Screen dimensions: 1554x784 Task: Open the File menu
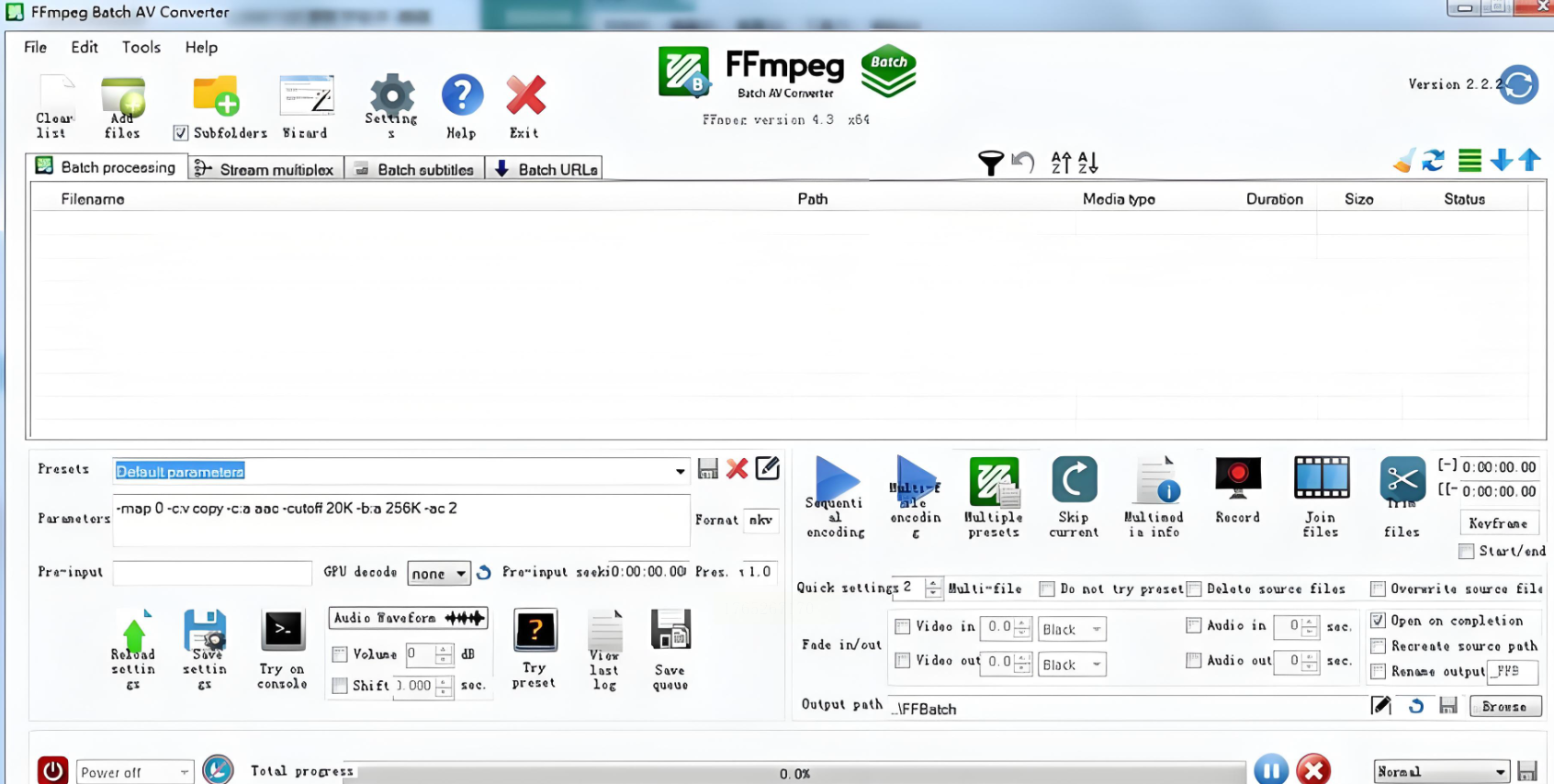coord(36,48)
